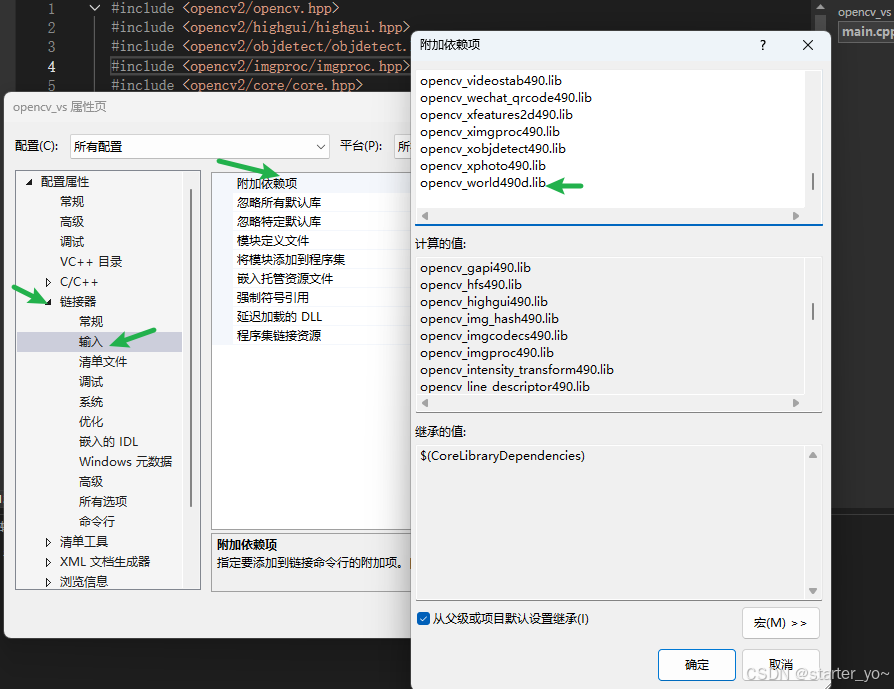Select the 忽略所有默认库 property row
The image size is (894, 689).
pos(311,202)
